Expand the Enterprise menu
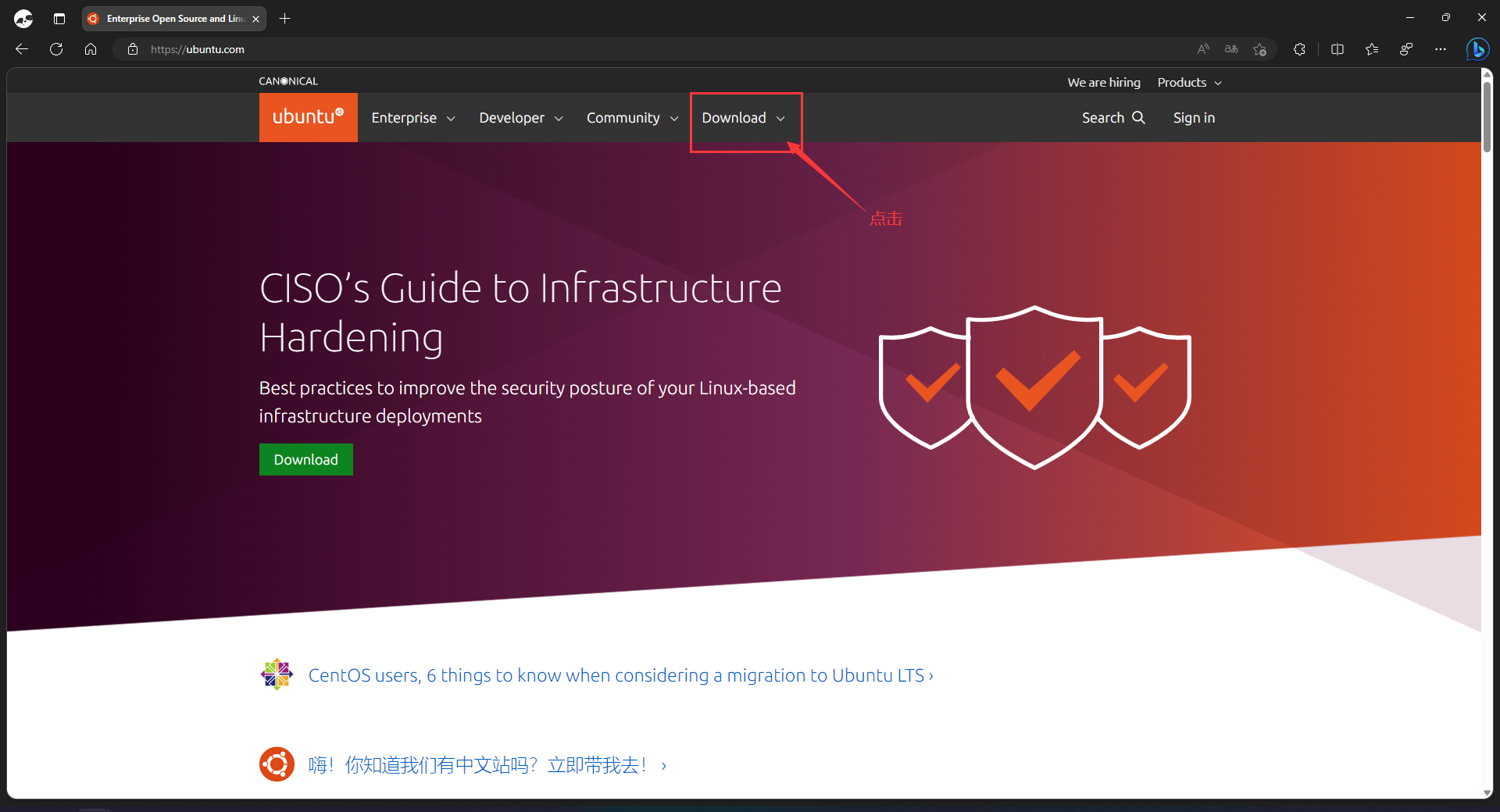The height and width of the screenshot is (812, 1500). (413, 118)
